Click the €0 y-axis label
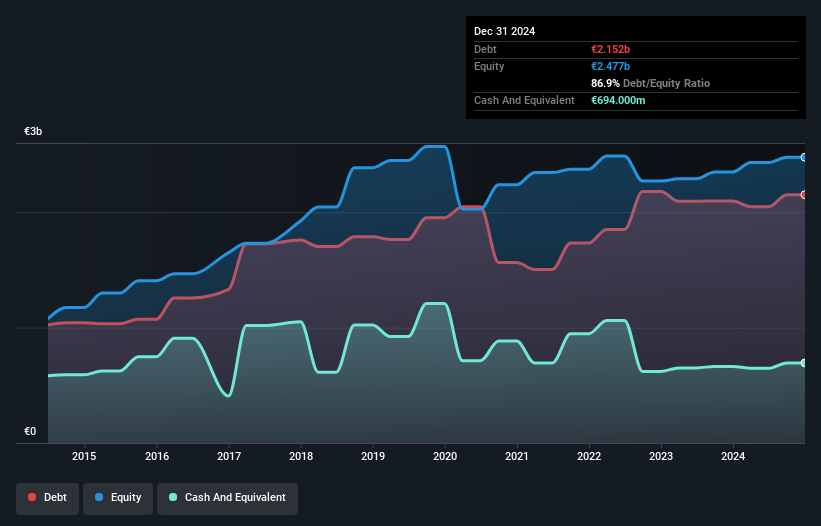The image size is (821, 526). tap(30, 431)
